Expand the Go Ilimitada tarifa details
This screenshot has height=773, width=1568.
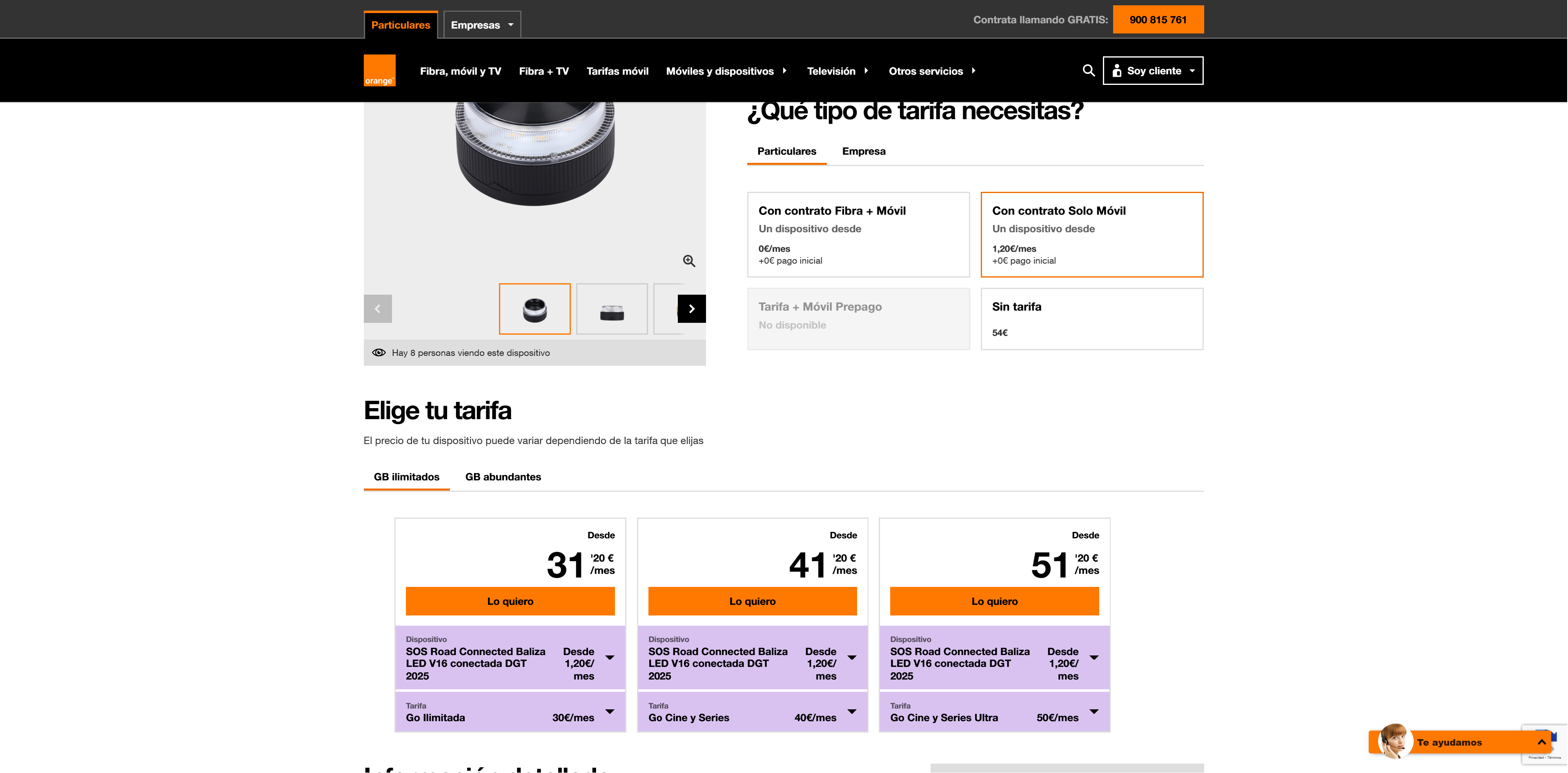(609, 711)
